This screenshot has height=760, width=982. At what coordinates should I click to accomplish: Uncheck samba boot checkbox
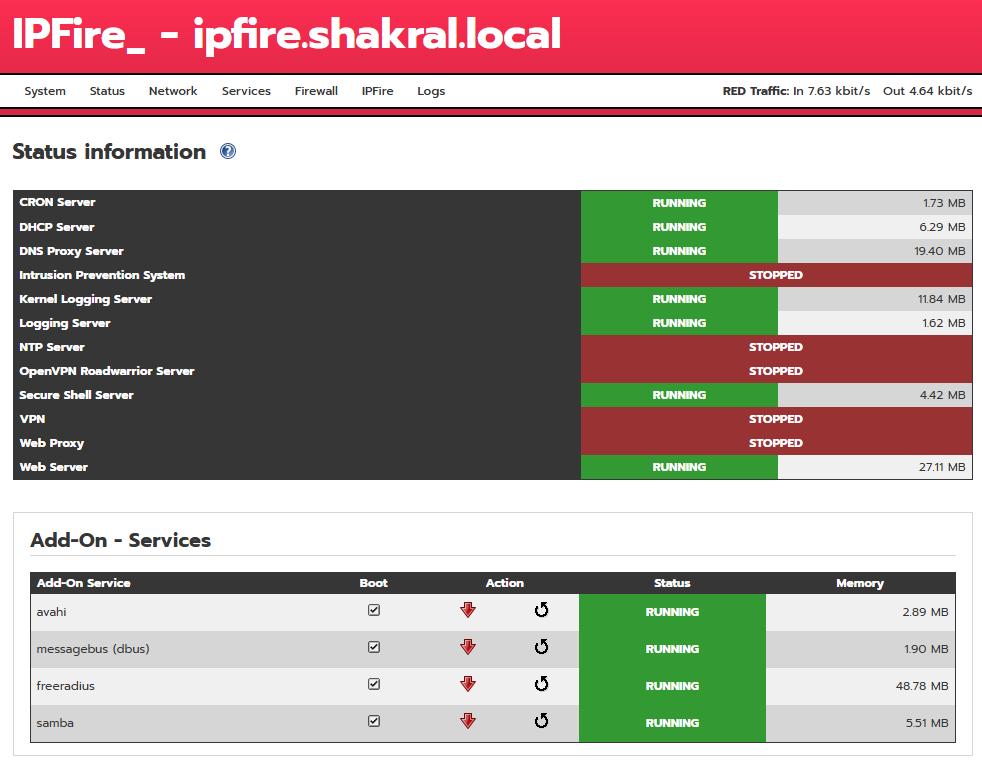(x=374, y=721)
